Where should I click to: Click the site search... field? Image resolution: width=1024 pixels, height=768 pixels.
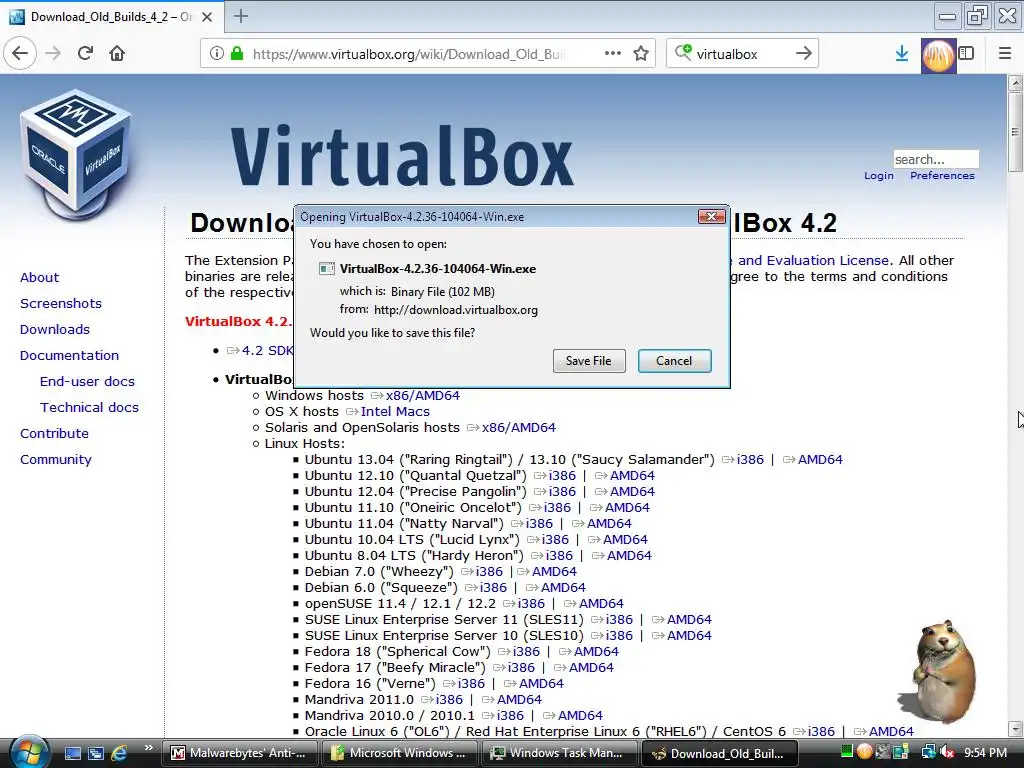(936, 159)
